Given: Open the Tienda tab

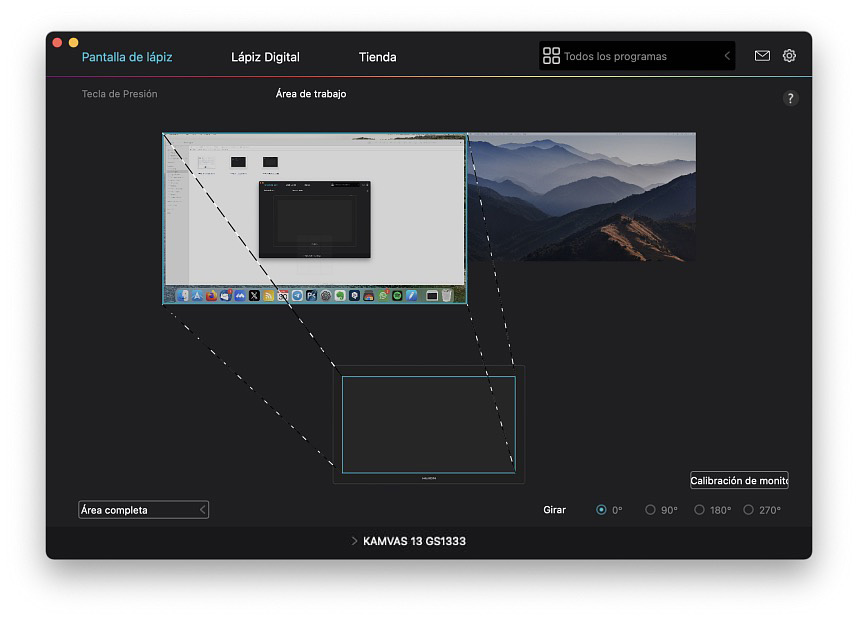Looking at the screenshot, I should (377, 57).
